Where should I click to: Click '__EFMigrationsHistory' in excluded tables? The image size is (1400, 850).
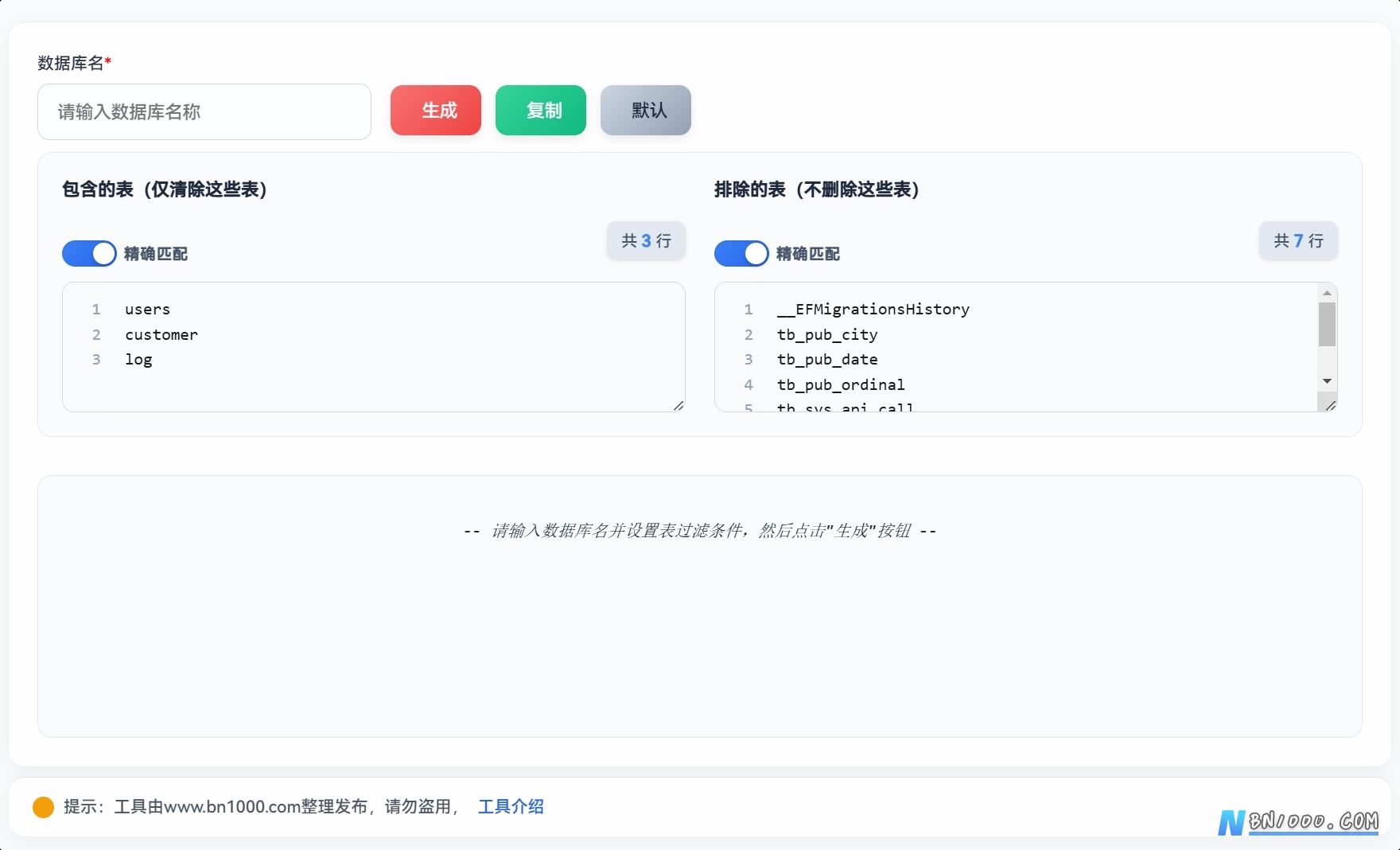873,309
